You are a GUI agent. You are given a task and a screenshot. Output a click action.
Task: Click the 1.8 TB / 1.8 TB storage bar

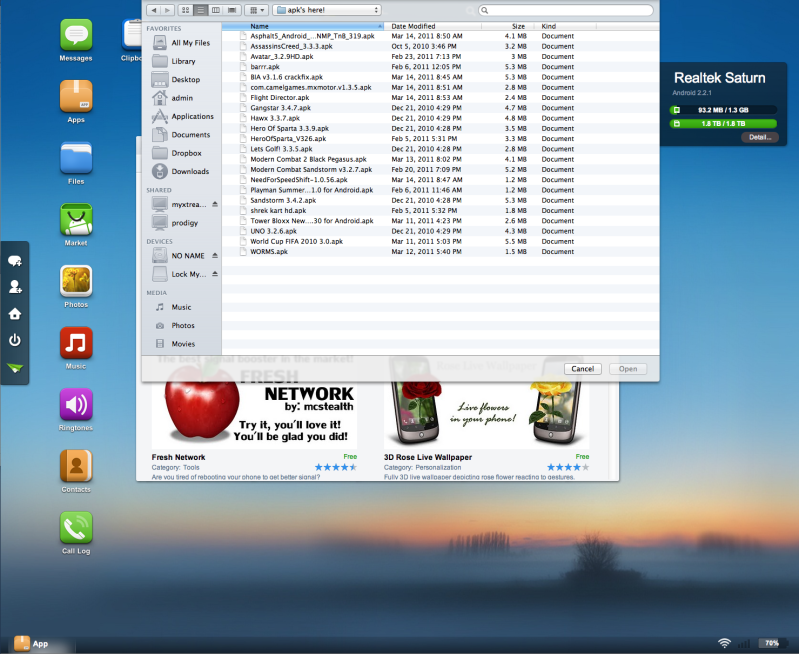pos(723,123)
